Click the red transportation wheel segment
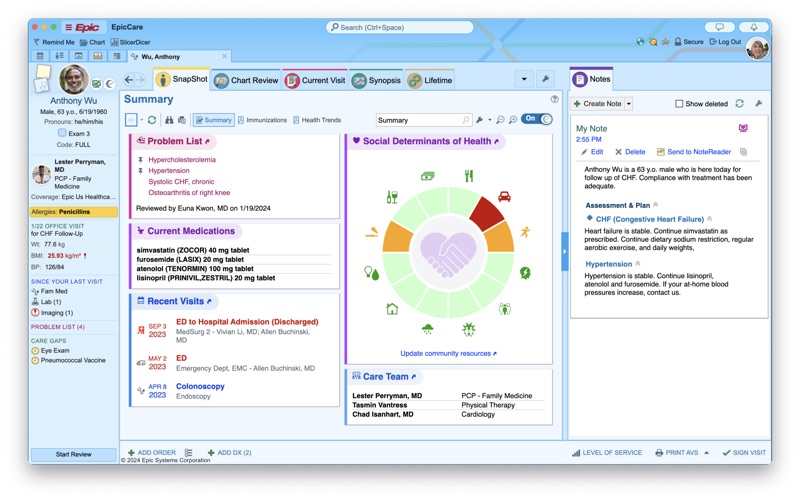This screenshot has width=800, height=500. [486, 213]
